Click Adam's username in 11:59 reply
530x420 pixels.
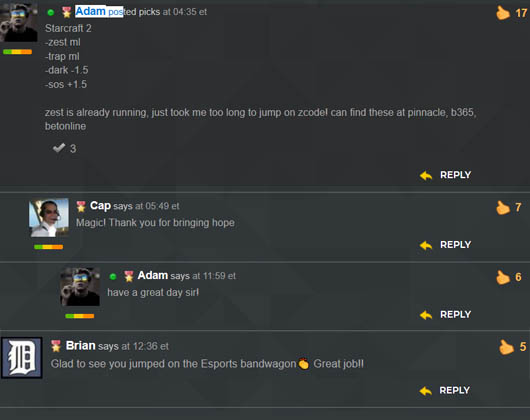(x=153, y=275)
